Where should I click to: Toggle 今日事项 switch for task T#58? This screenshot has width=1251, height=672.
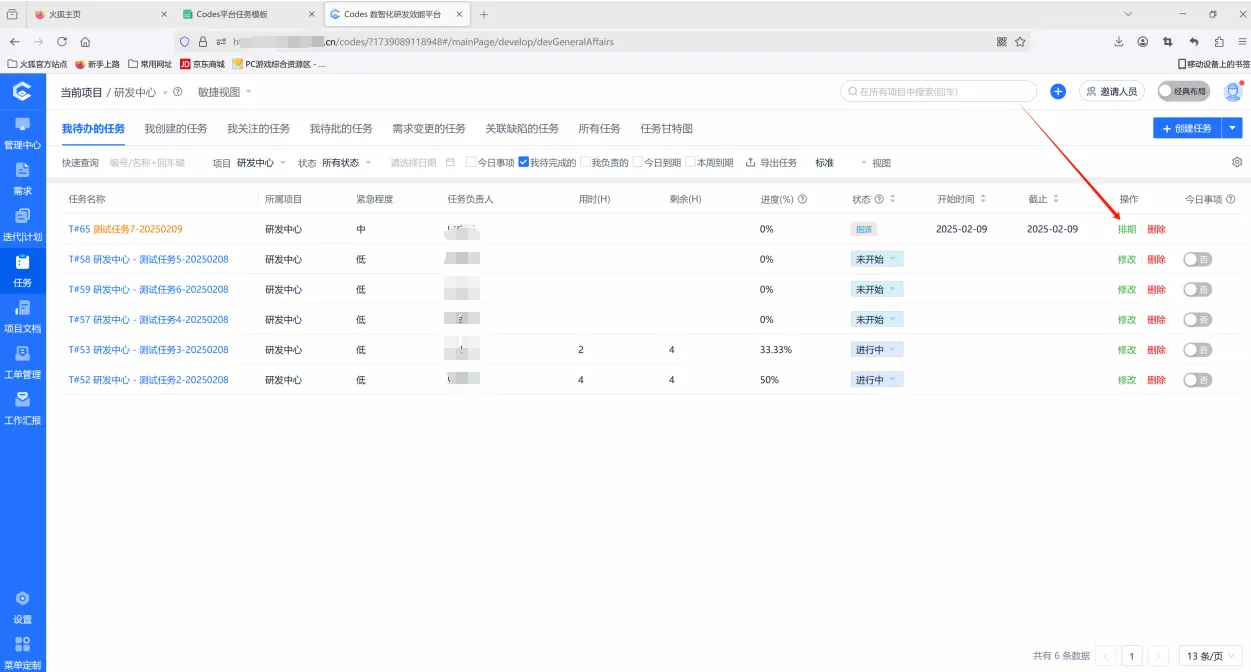pyautogui.click(x=1197, y=259)
